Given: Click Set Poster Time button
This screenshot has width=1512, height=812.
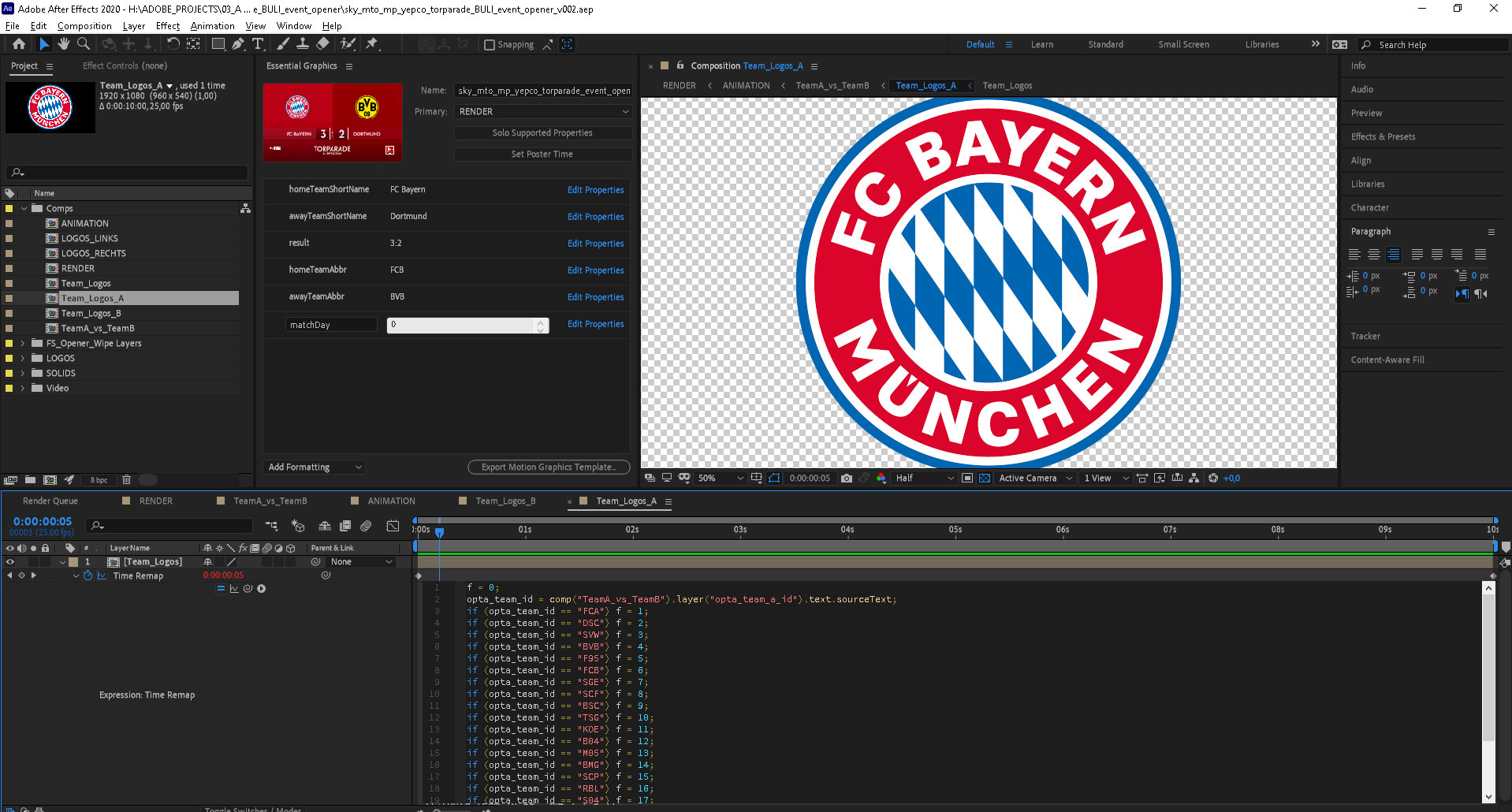Looking at the screenshot, I should click(542, 154).
